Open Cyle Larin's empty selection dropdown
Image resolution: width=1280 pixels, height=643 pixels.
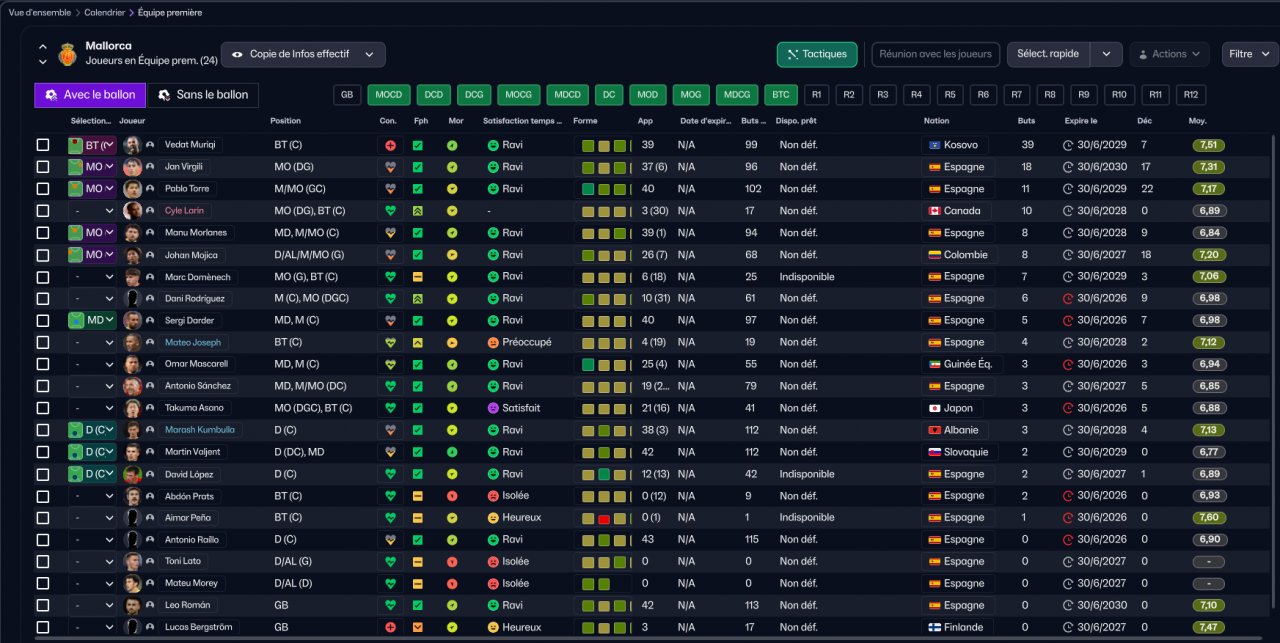point(92,211)
